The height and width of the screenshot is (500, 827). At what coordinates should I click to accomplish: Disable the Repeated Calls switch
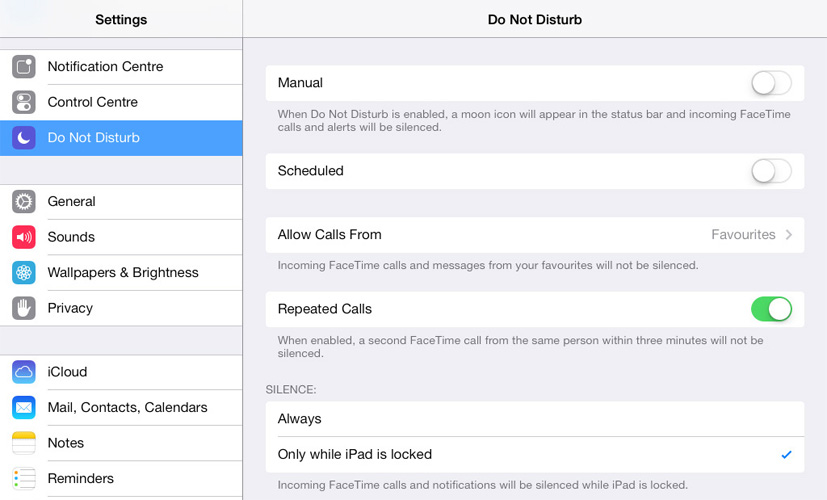click(771, 309)
